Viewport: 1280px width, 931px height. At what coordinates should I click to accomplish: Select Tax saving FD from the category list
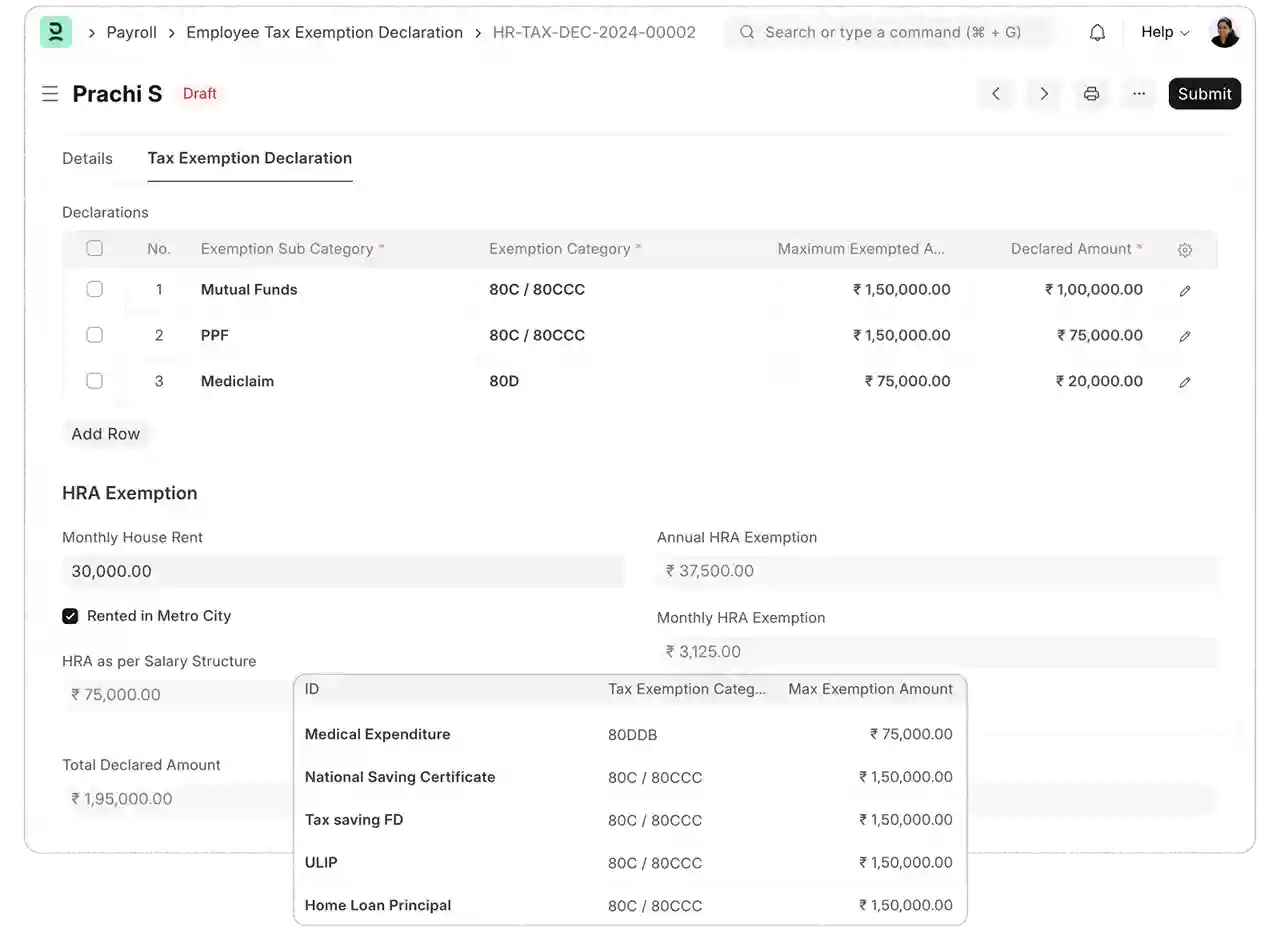[354, 819]
